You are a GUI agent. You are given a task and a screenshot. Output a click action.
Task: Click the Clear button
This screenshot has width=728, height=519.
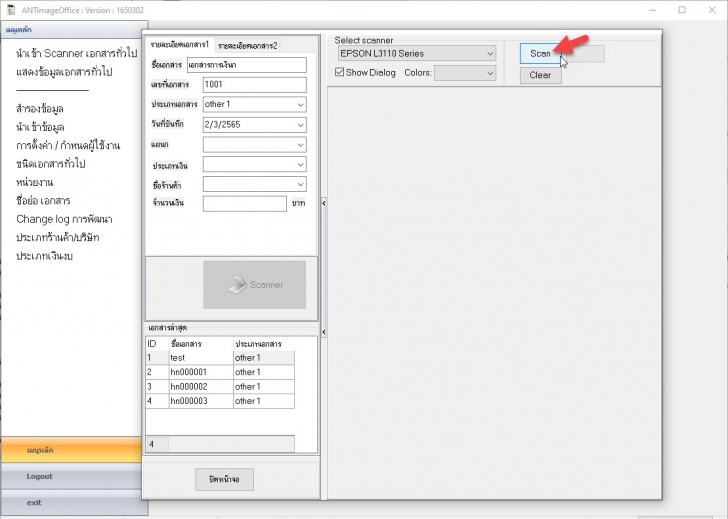540,75
